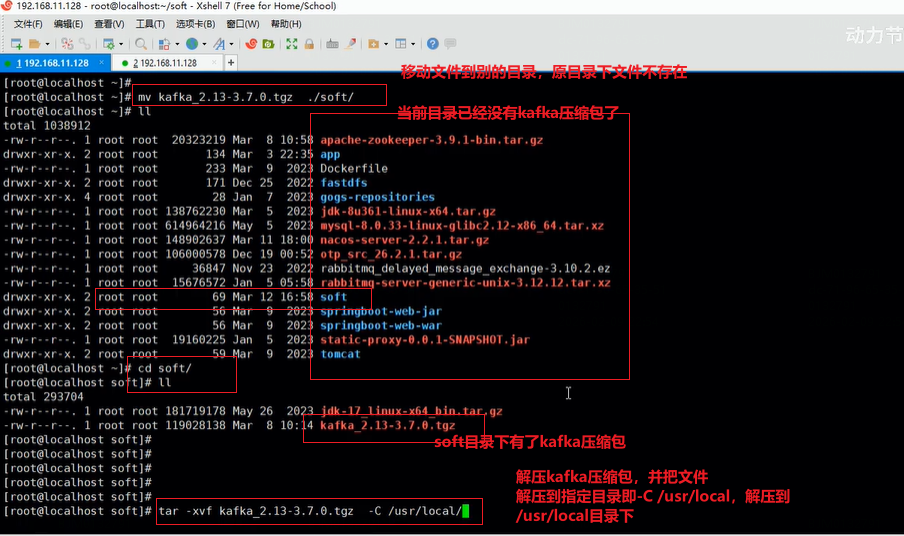The width and height of the screenshot is (904, 536).
Task: Add a new tab with plus button
Action: (231, 62)
